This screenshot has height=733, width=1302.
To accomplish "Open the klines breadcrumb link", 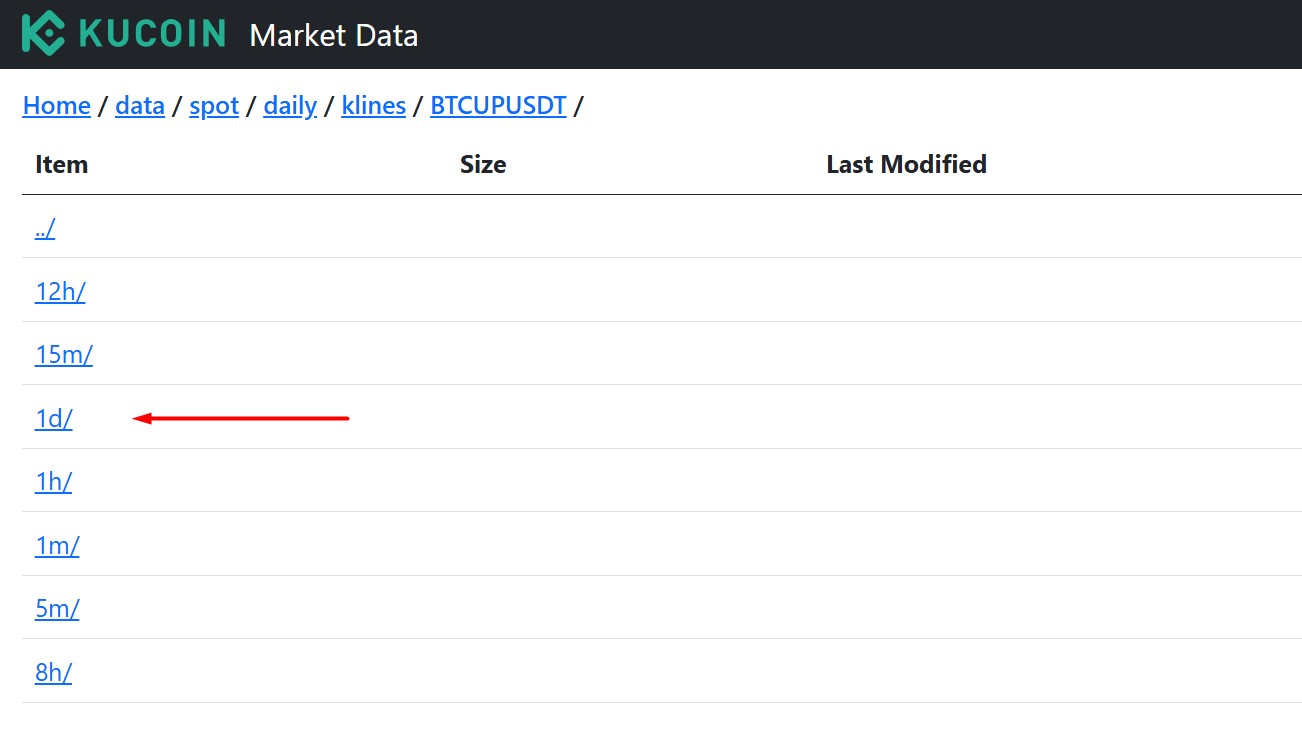I will (374, 105).
